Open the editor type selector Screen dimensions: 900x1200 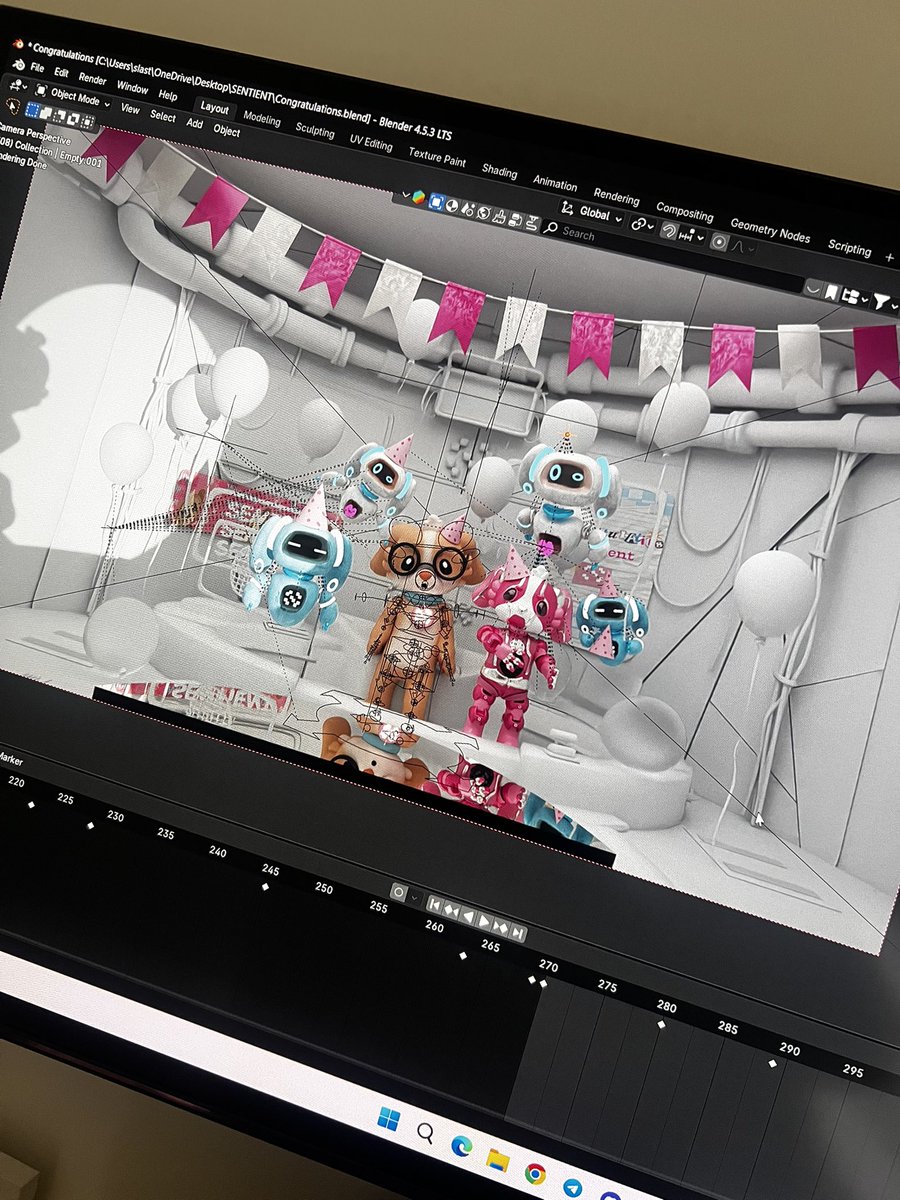click(18, 85)
